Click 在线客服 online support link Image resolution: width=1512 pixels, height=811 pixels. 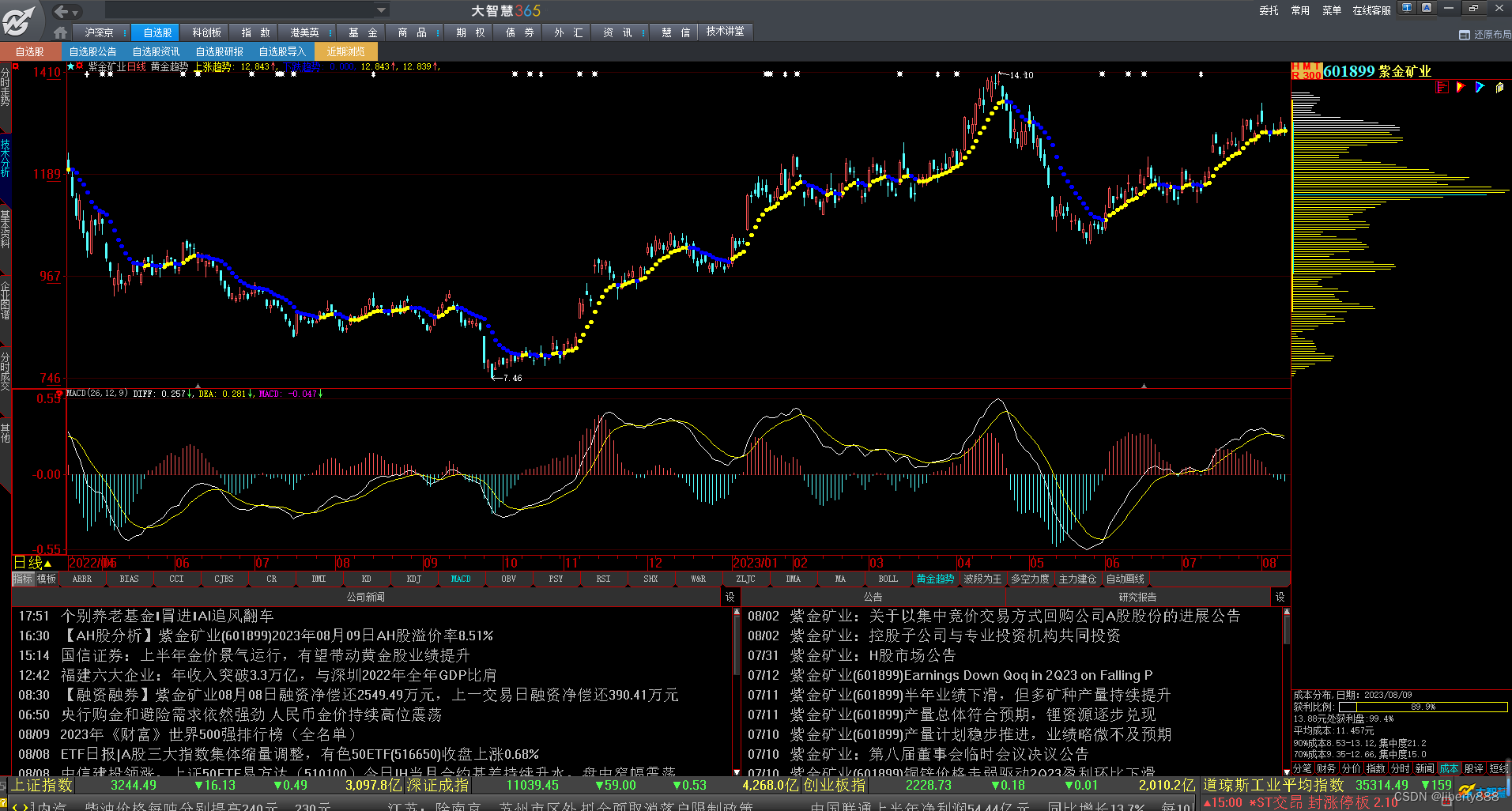1371,10
